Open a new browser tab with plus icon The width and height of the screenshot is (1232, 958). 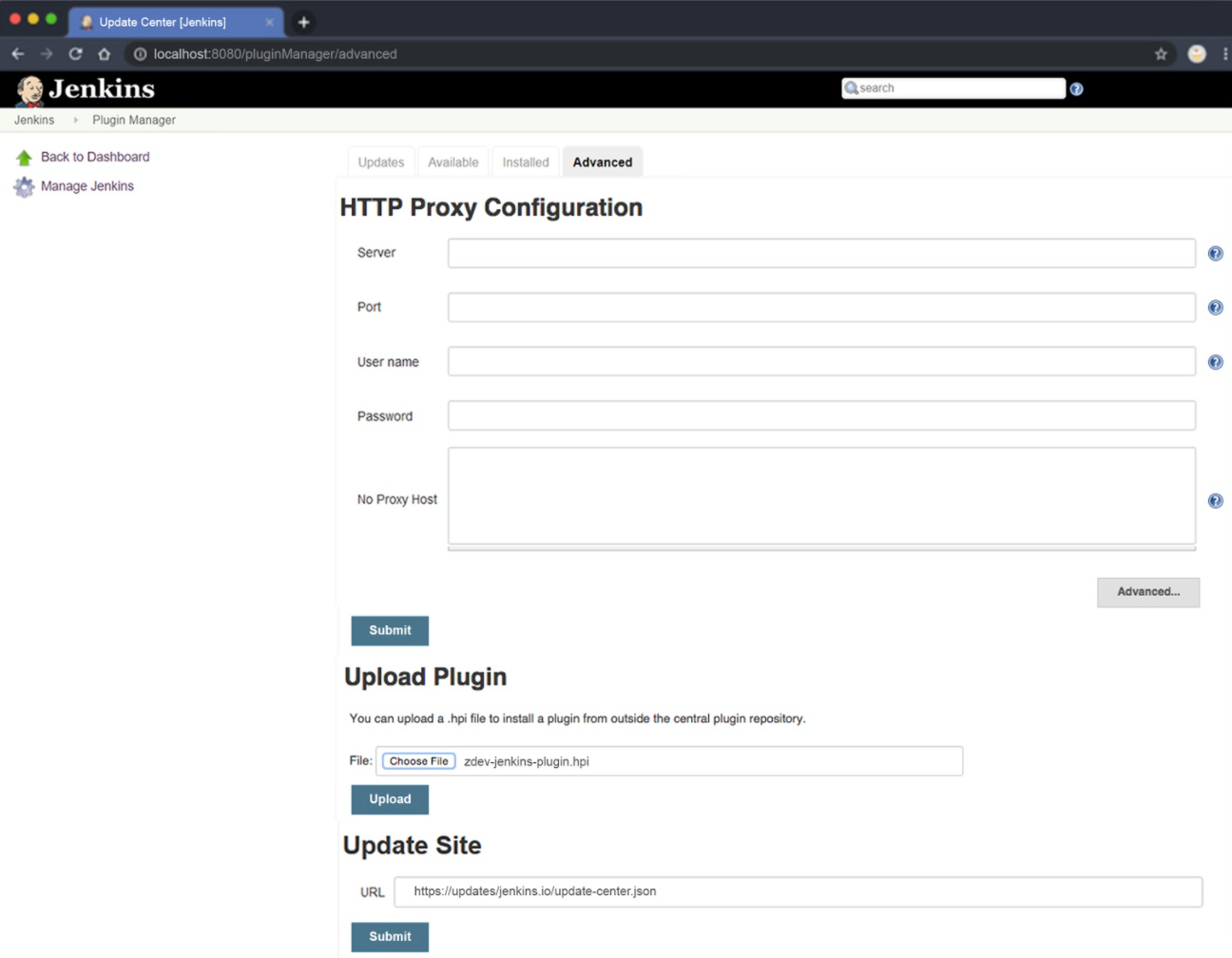pos(303,22)
